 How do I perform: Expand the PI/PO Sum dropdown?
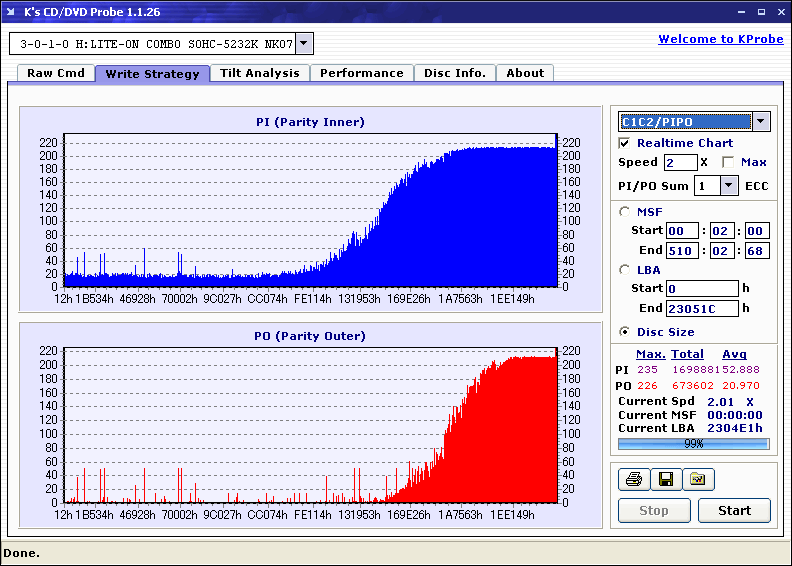[x=728, y=186]
